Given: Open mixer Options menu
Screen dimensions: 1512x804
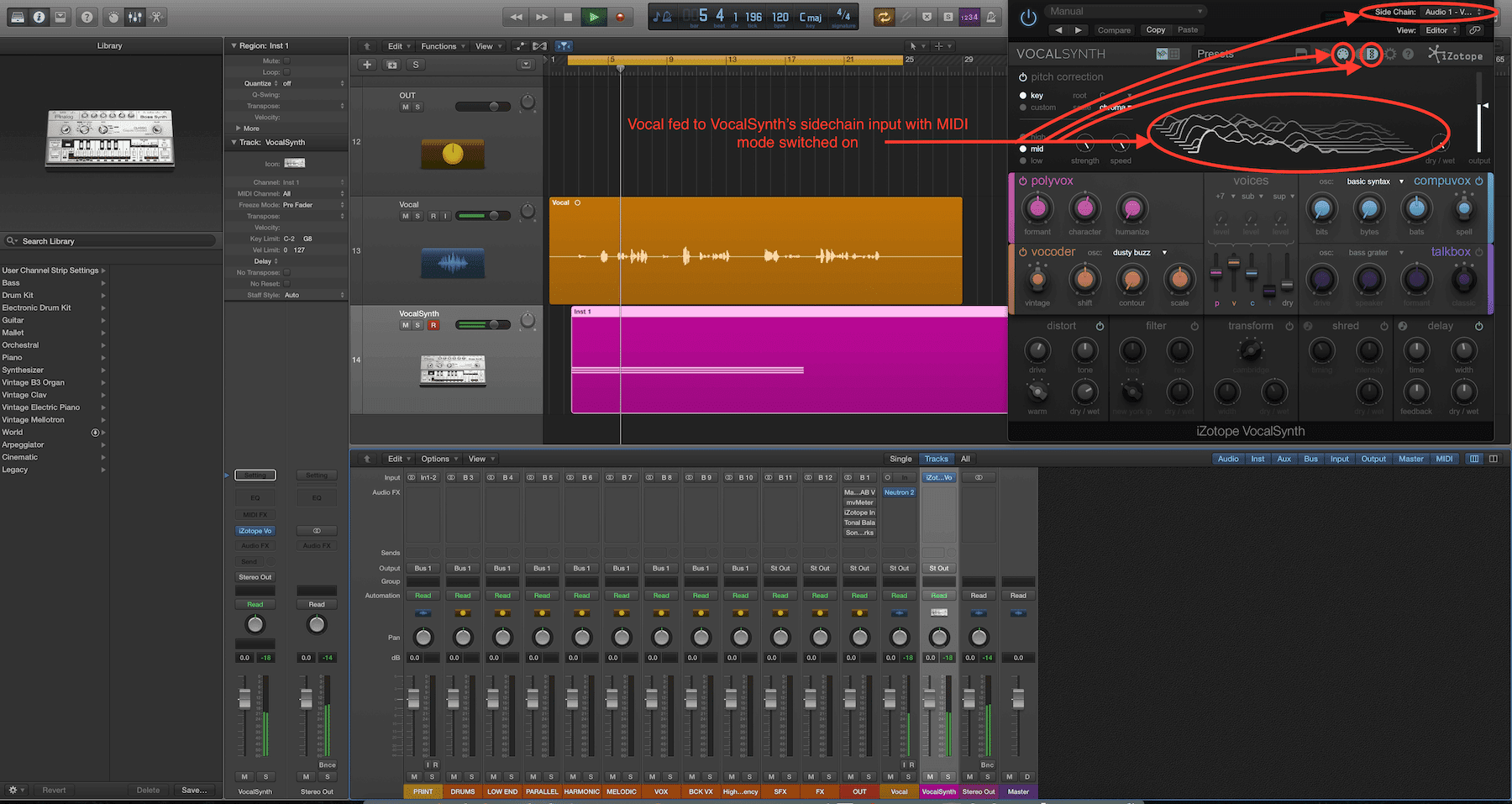Looking at the screenshot, I should 439,459.
